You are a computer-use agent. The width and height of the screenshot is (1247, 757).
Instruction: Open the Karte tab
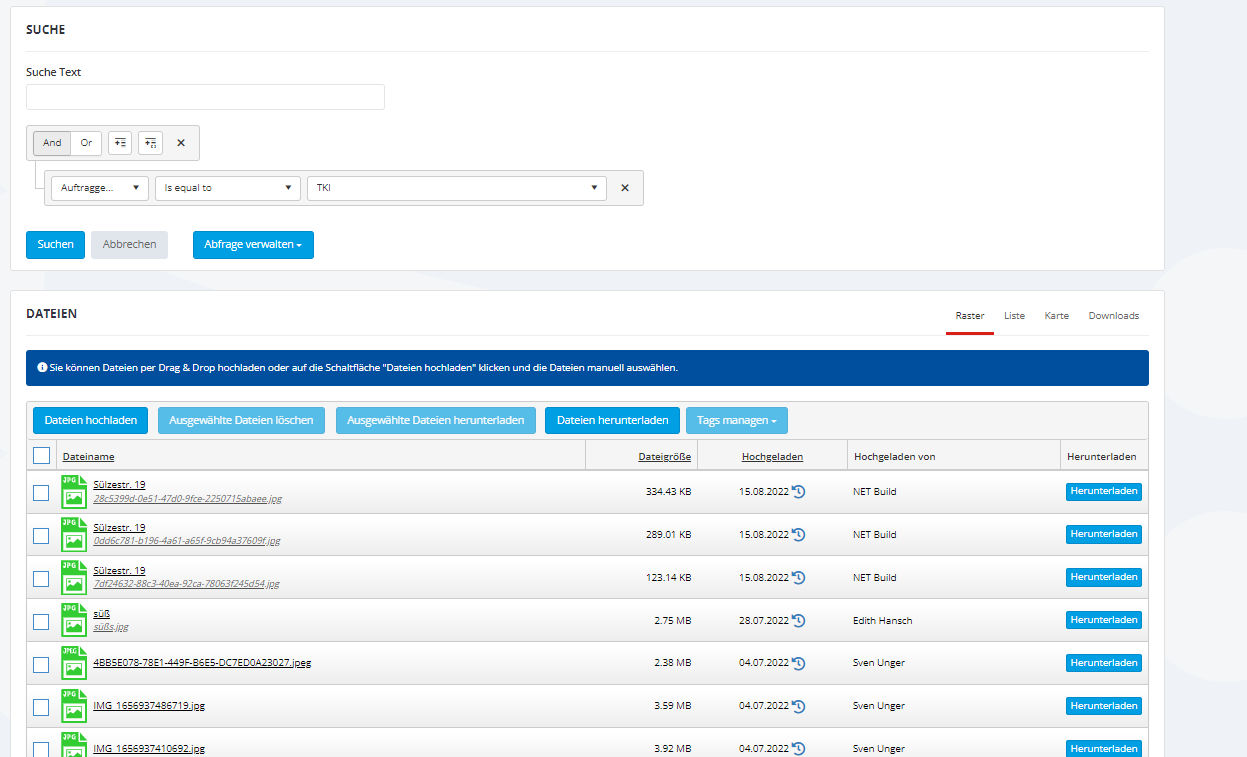1056,316
